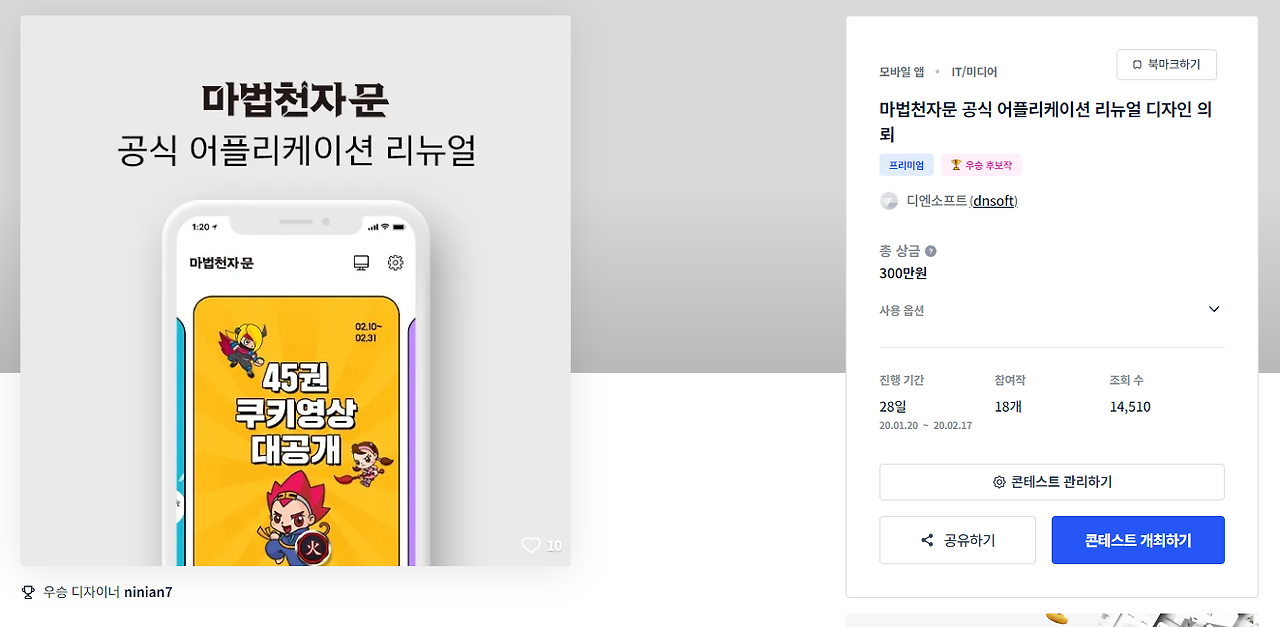Click the trophy icon next to 우승 디자이너
Image resolution: width=1280 pixels, height=627 pixels.
coord(28,592)
